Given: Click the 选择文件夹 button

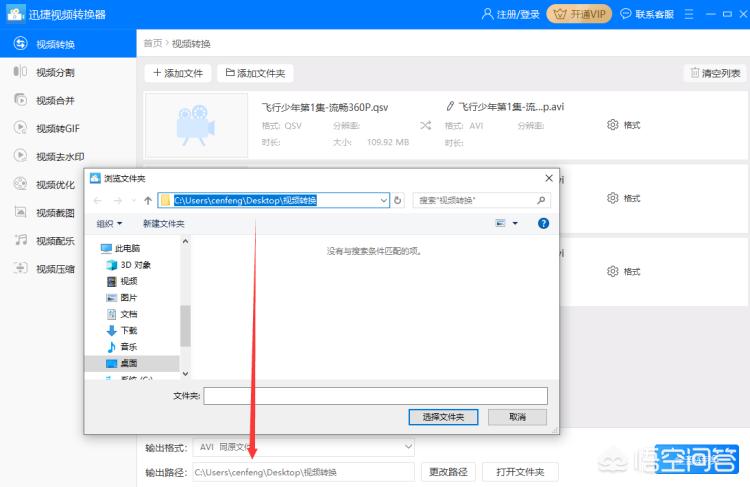Looking at the screenshot, I should (x=443, y=417).
